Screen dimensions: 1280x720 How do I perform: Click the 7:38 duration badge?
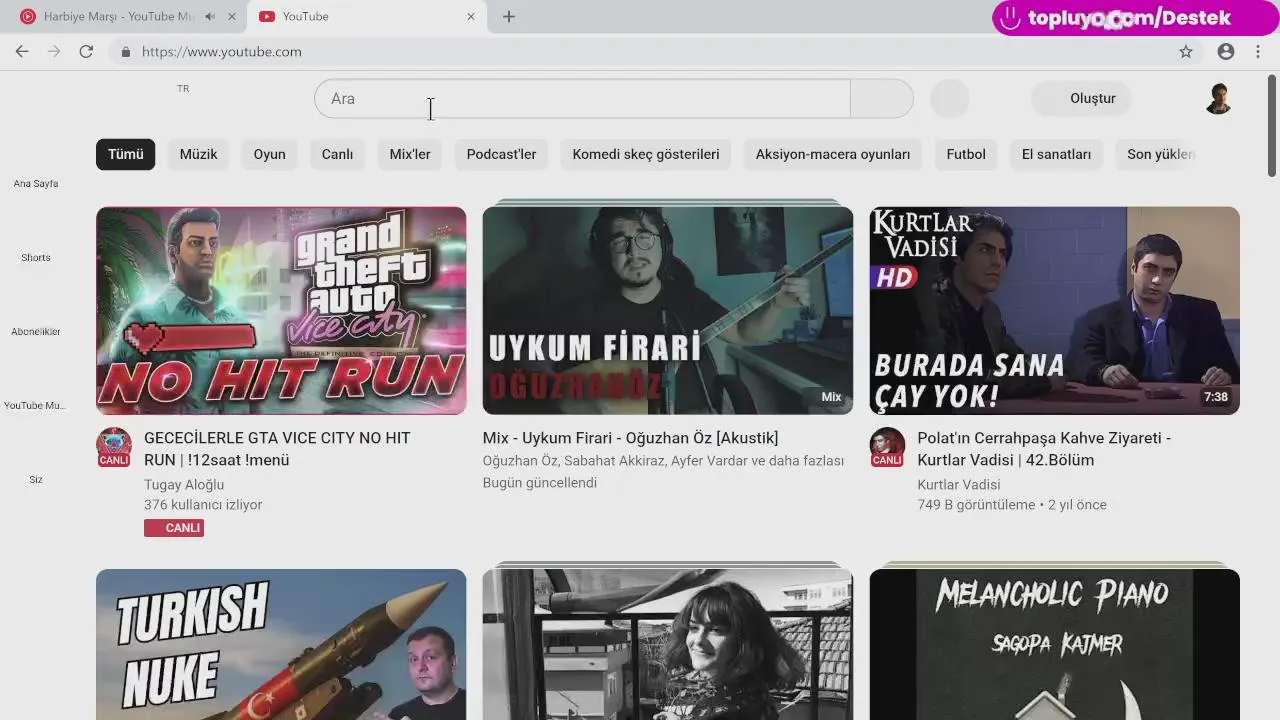(x=1216, y=397)
